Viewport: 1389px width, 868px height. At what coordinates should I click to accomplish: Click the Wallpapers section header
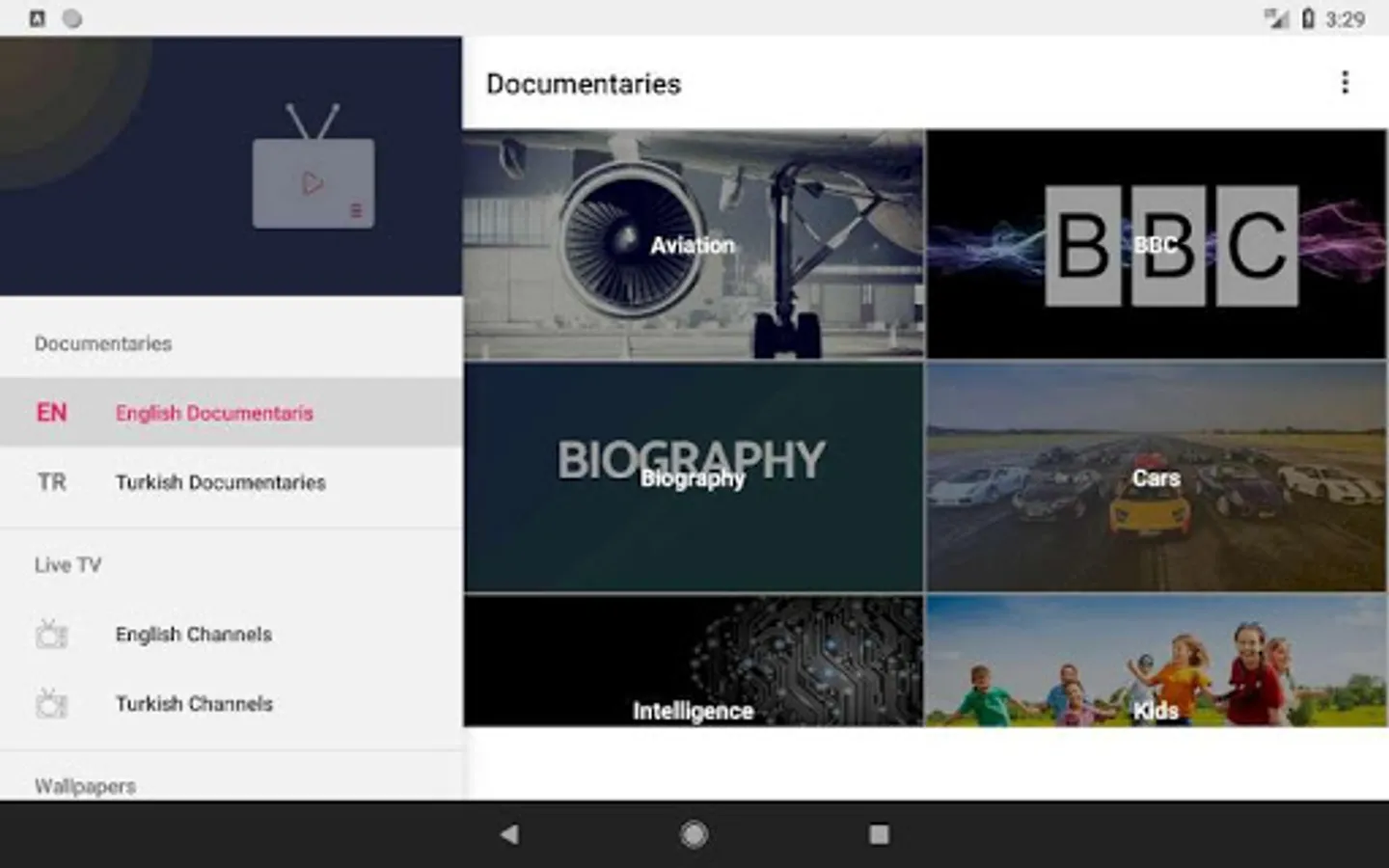pos(85,786)
